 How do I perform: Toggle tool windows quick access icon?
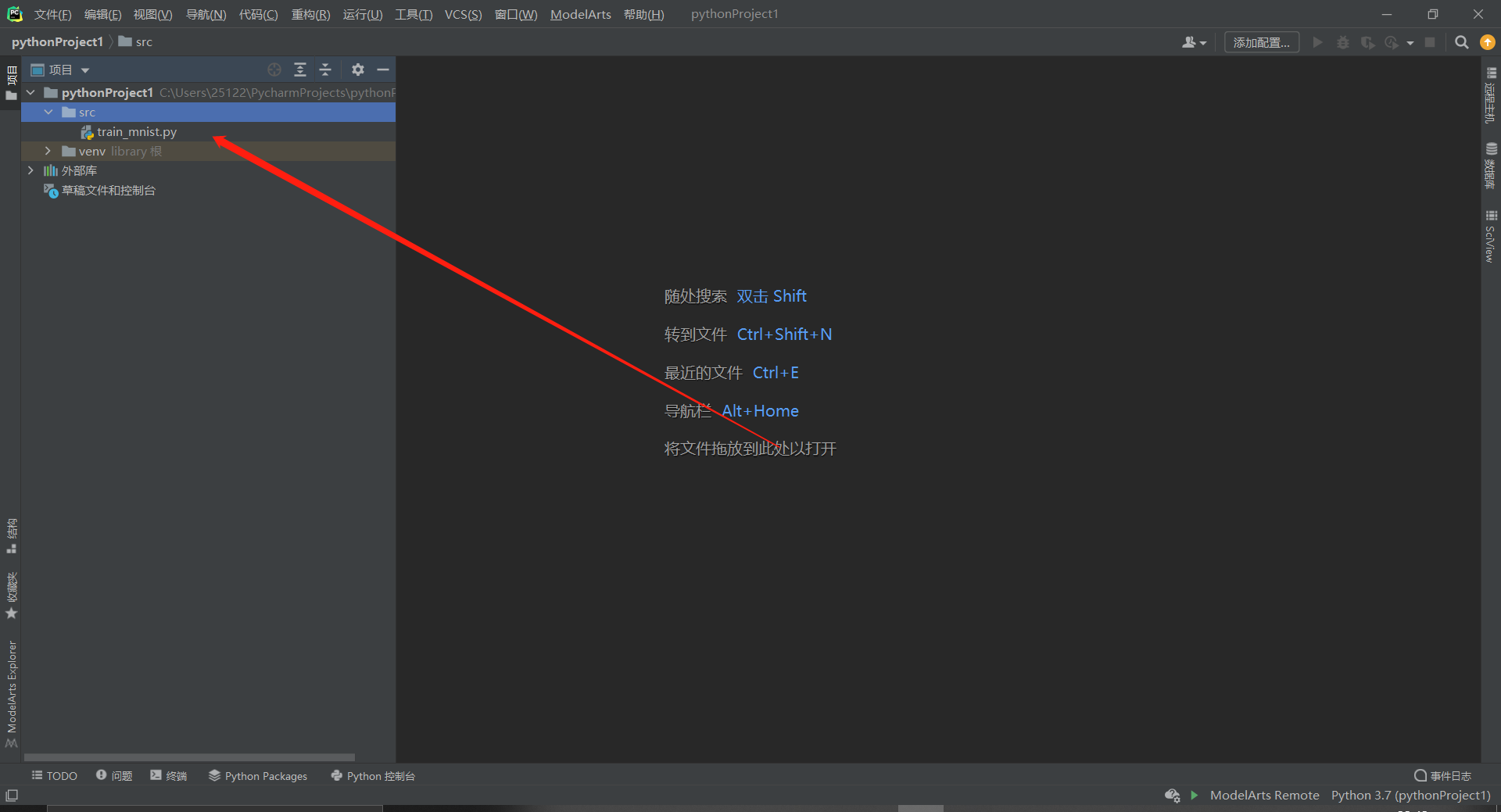12,796
